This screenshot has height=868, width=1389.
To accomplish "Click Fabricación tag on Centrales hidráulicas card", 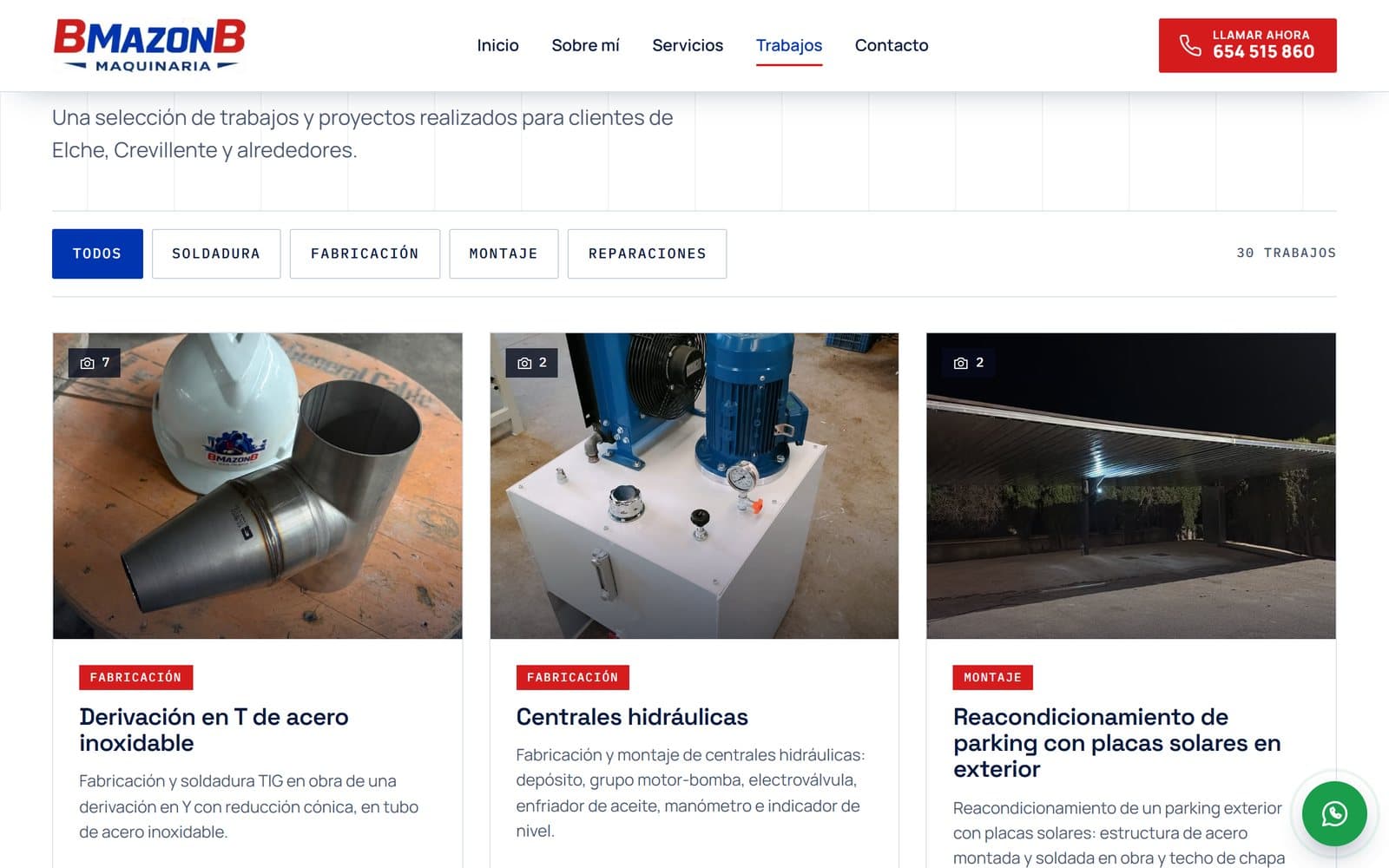I will pyautogui.click(x=573, y=677).
